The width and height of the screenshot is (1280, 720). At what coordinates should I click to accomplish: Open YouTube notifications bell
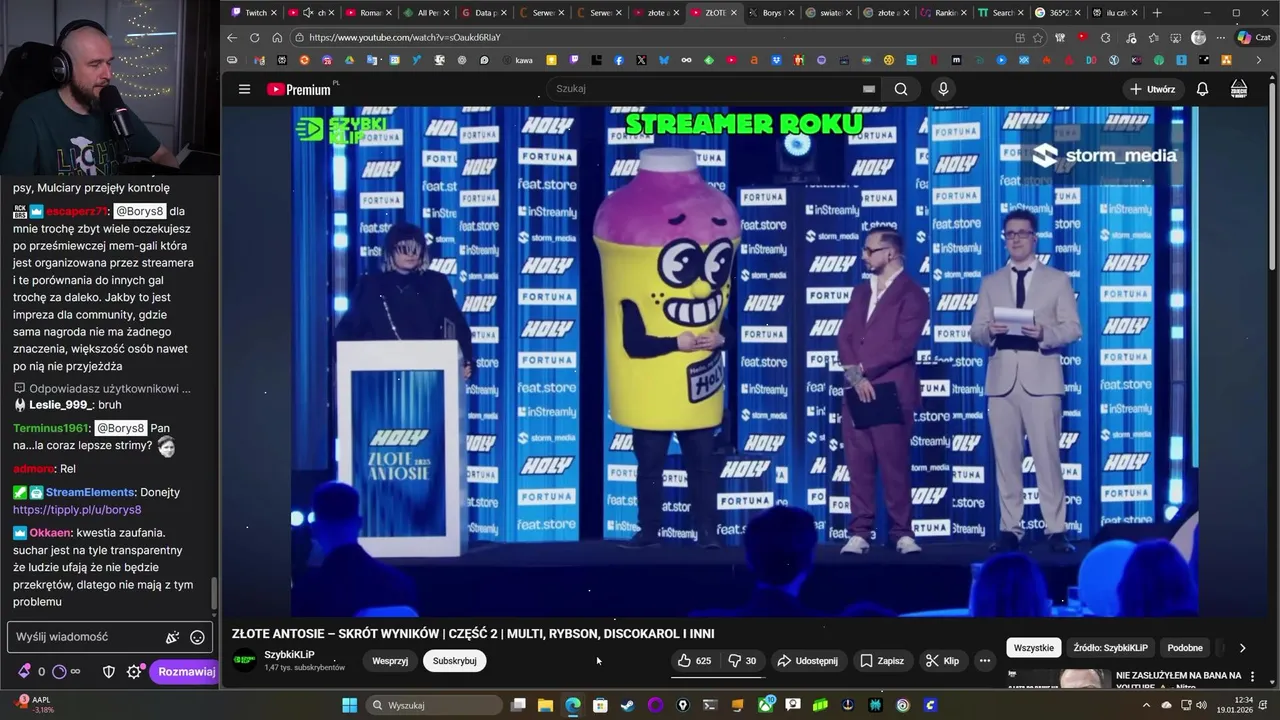pos(1202,89)
